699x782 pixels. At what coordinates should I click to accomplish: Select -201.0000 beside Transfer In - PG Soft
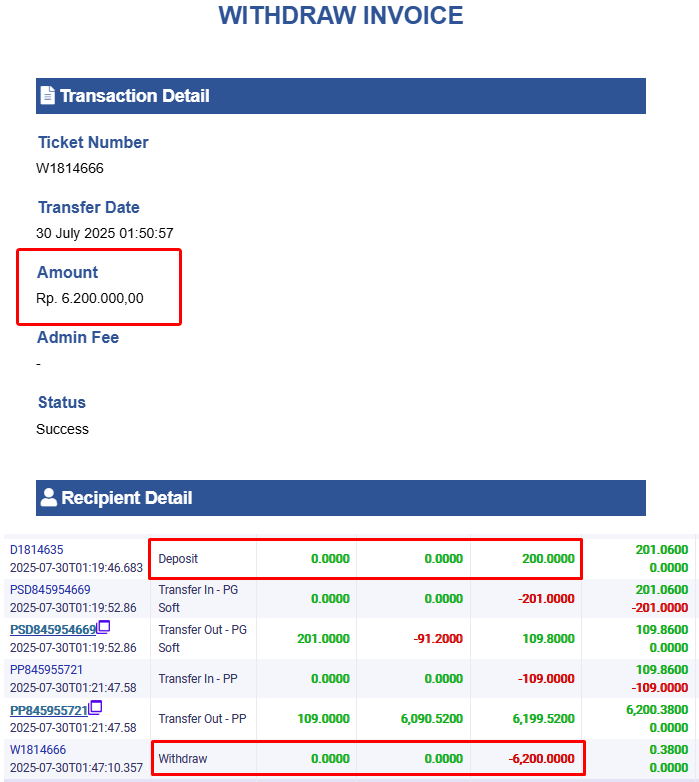[546, 598]
